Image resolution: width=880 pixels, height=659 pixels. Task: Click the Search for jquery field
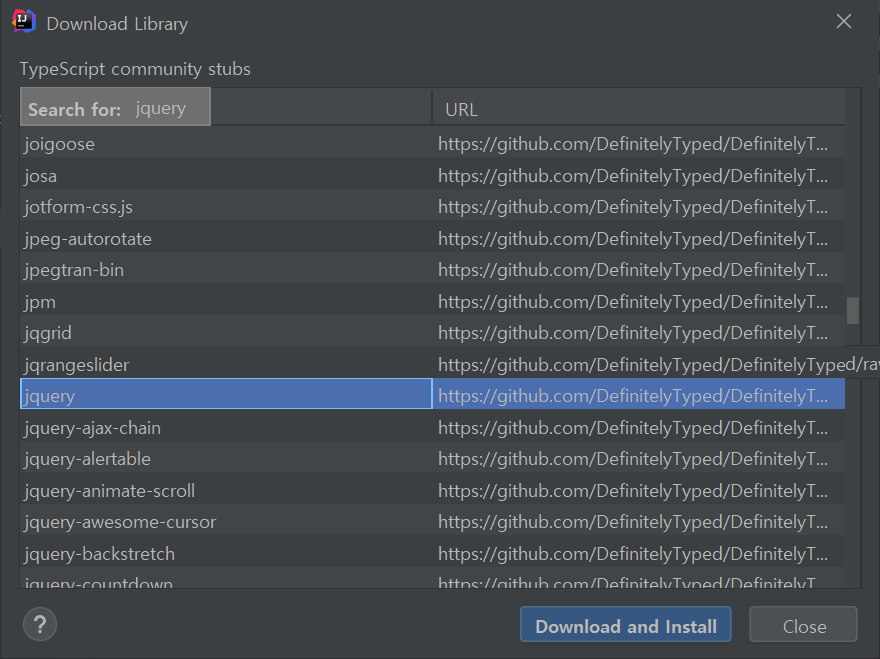116,107
